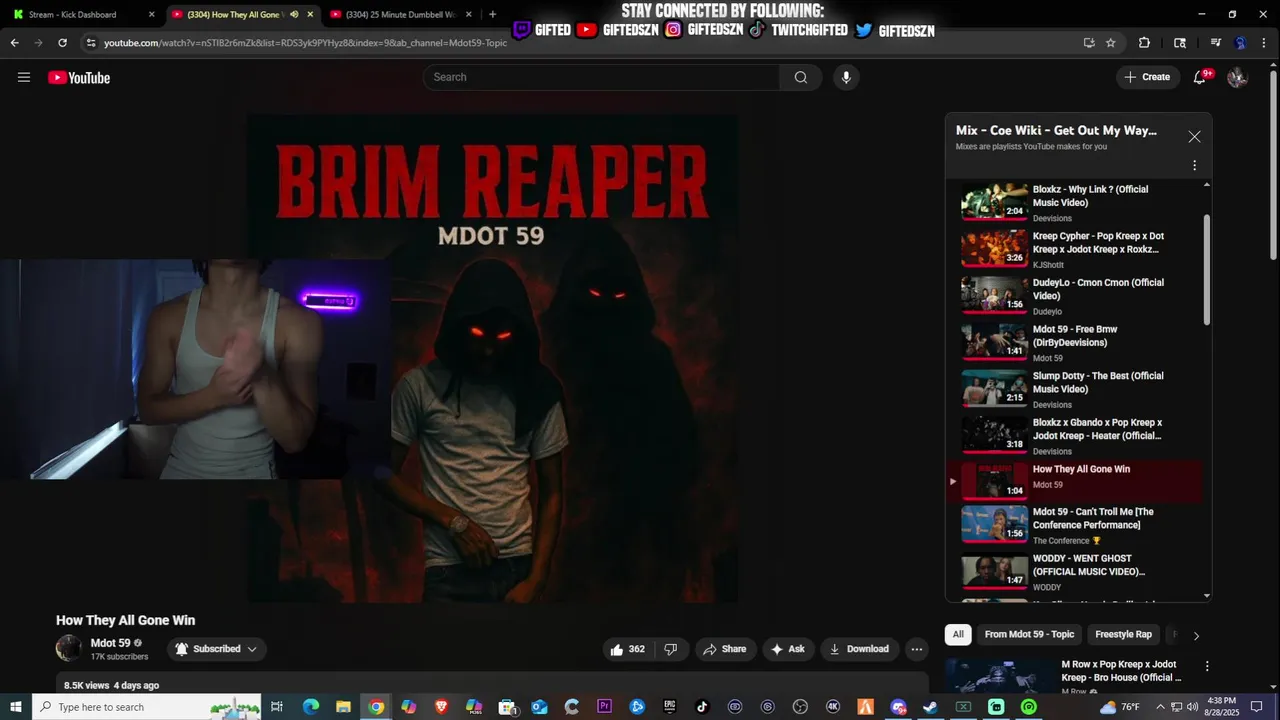Launch Microsoft Edge from taskbar
The width and height of the screenshot is (1280, 720).
[311, 707]
